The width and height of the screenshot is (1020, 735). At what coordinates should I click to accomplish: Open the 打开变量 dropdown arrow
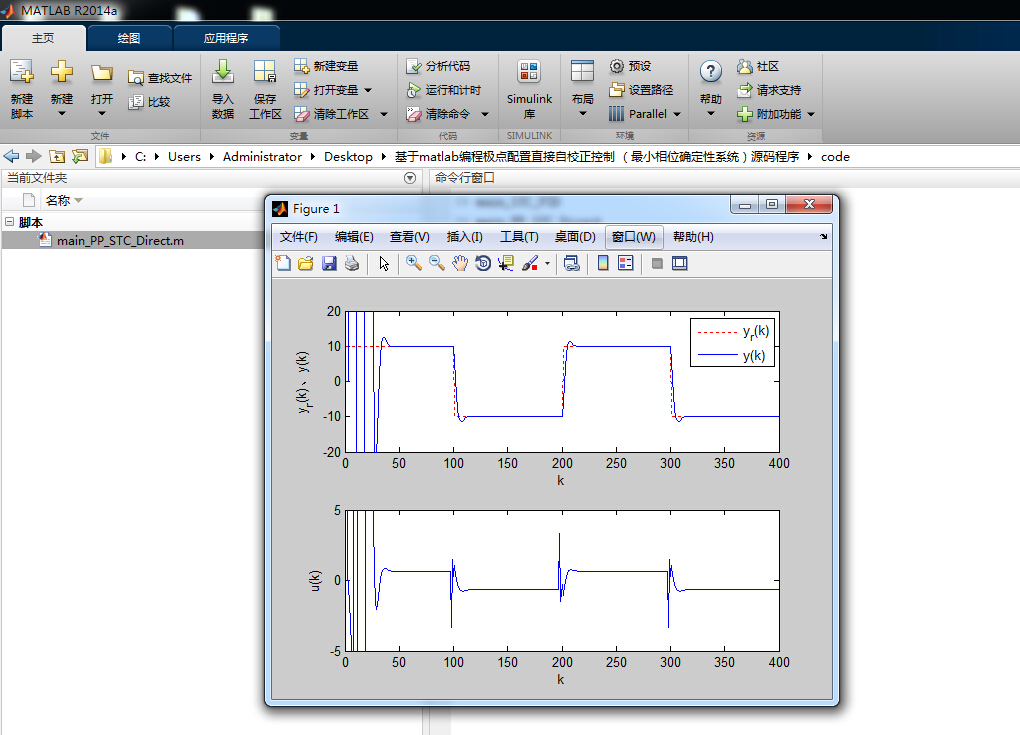click(368, 90)
